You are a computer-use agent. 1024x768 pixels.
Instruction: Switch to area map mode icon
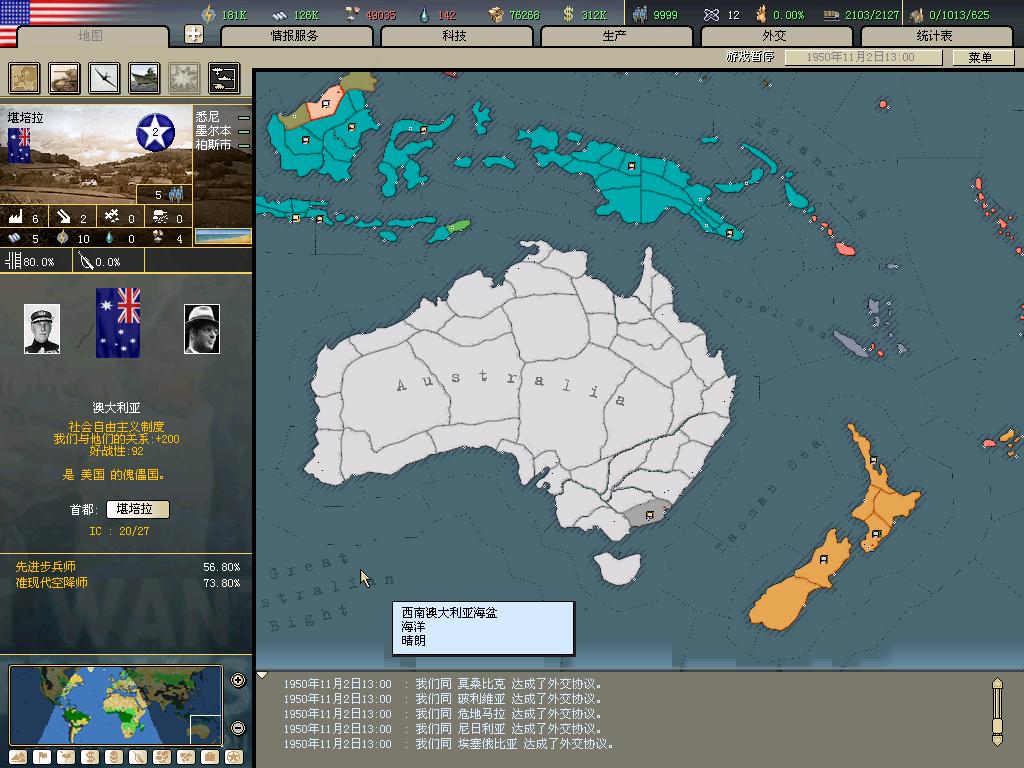click(x=186, y=757)
